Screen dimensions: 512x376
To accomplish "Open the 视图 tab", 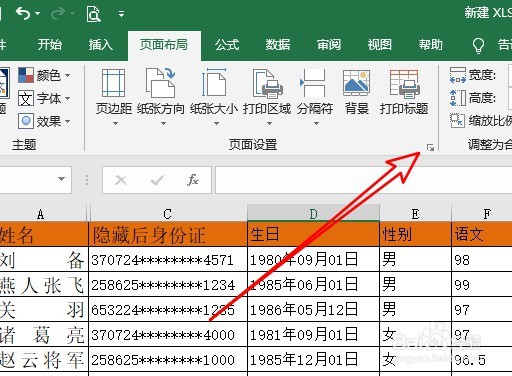I will click(x=380, y=44).
